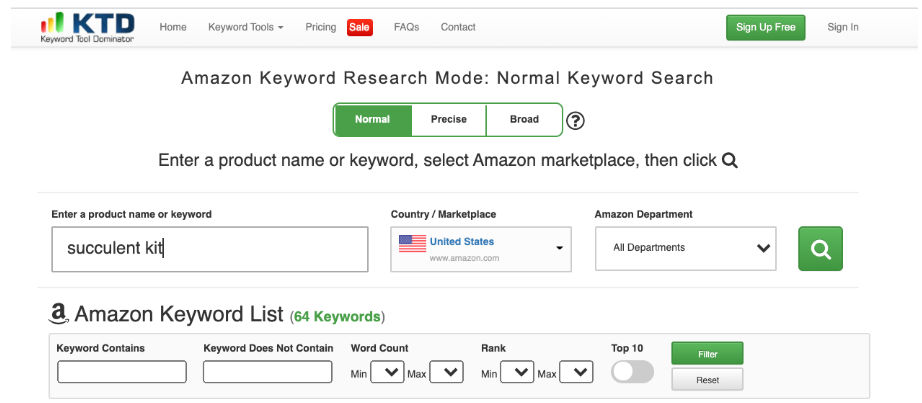922x403 pixels.
Task: Open the Word Count Max dropdown
Action: [446, 372]
